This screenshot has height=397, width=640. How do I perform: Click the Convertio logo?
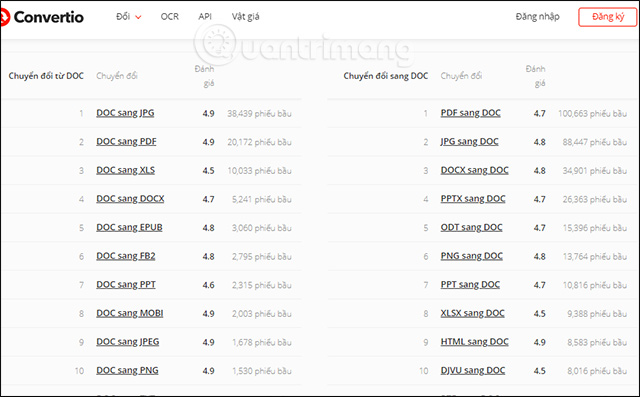[42, 17]
